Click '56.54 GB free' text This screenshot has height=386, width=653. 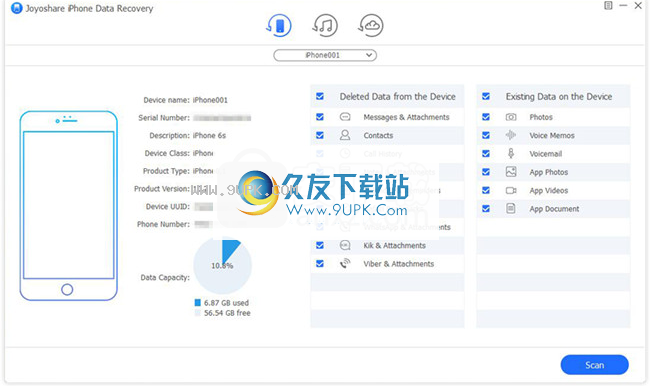click(x=227, y=313)
